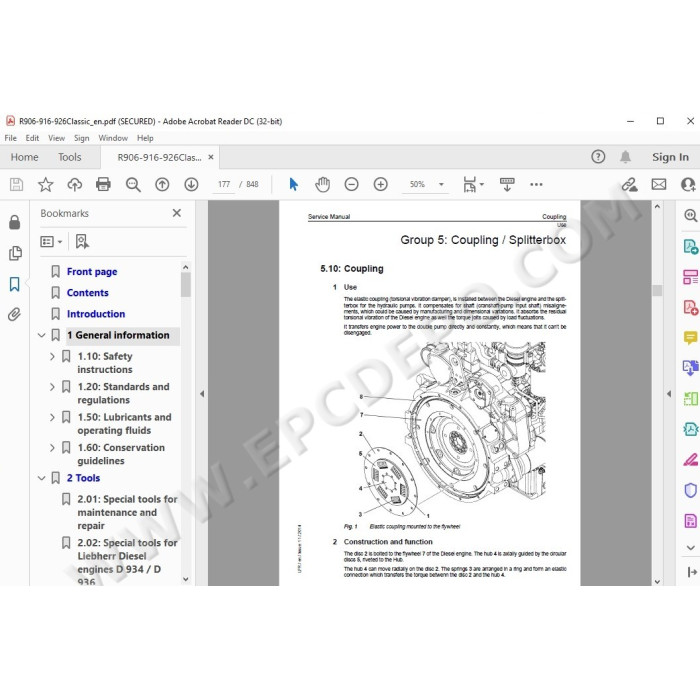Screen dimensions: 700x700
Task: Upload file to cloud icon
Action: 75,184
